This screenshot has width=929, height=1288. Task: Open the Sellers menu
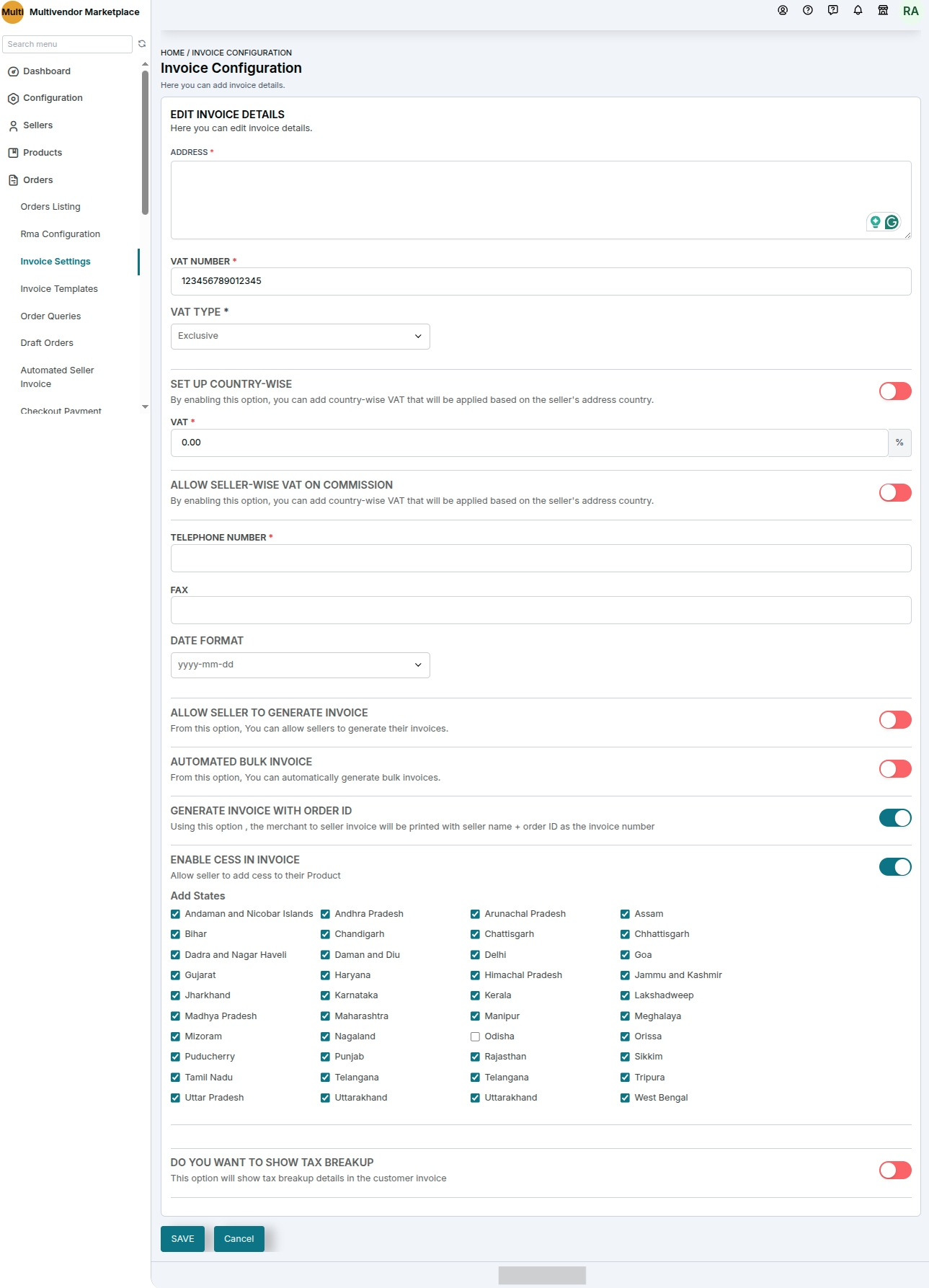(37, 125)
